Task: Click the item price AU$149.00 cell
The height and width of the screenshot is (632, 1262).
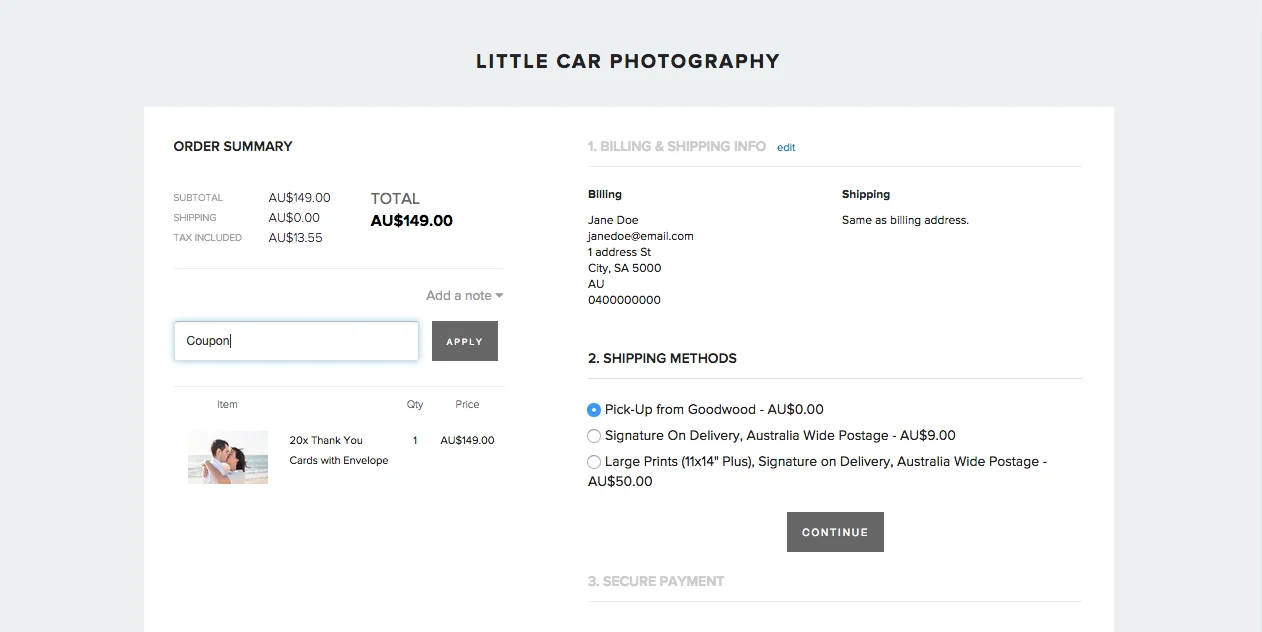Action: [467, 440]
